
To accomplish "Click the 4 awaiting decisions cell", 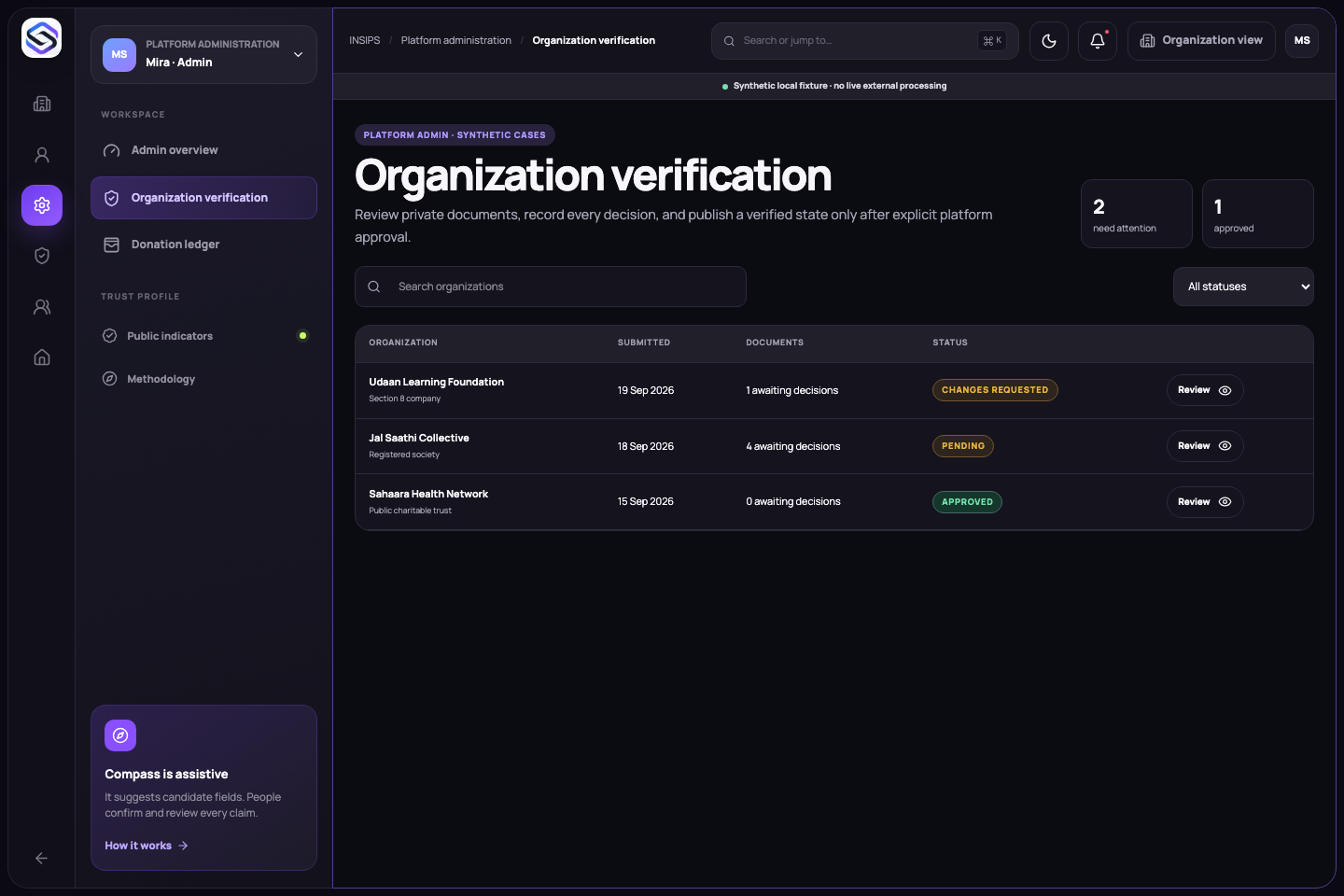I will coord(793,446).
